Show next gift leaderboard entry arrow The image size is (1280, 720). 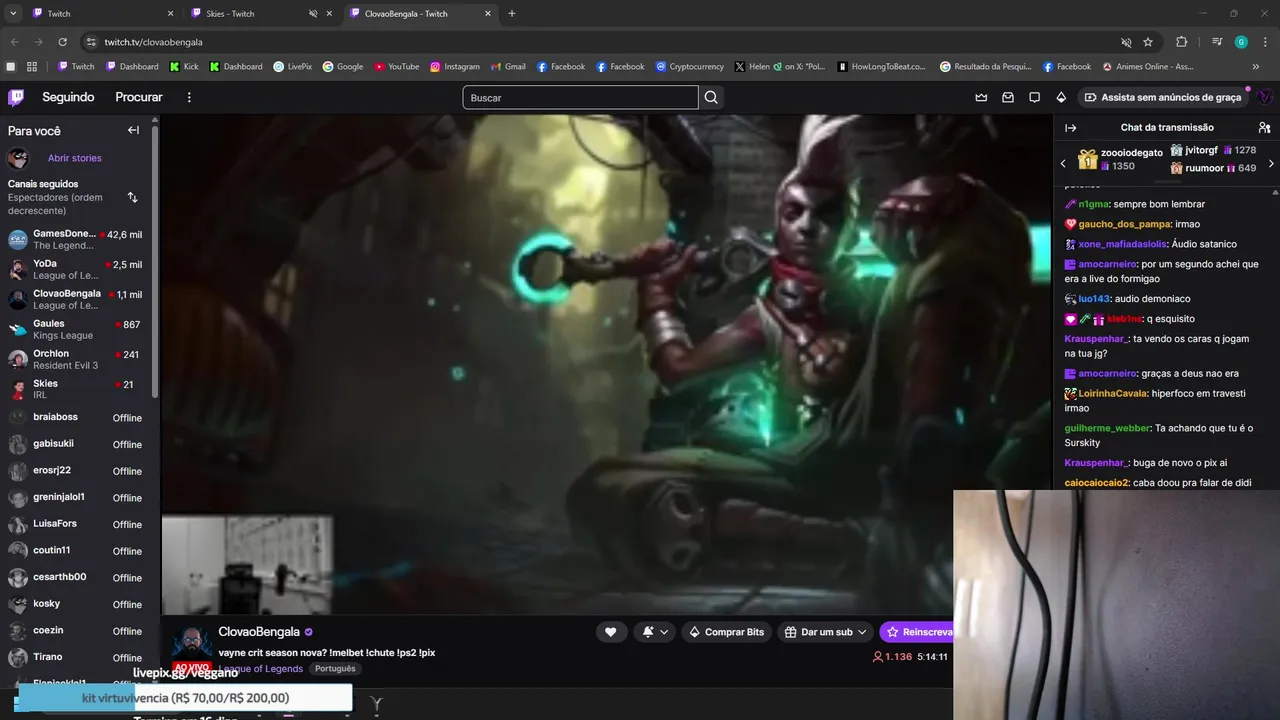[1271, 163]
